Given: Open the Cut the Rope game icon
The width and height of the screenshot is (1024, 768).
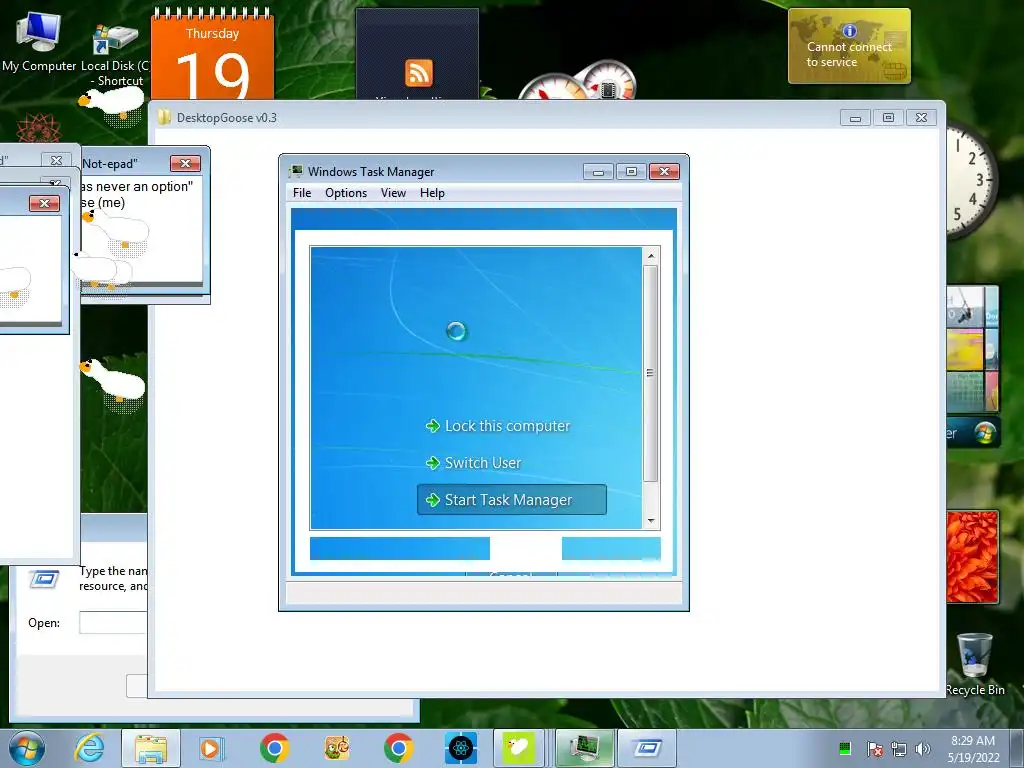Looking at the screenshot, I should click(x=337, y=748).
